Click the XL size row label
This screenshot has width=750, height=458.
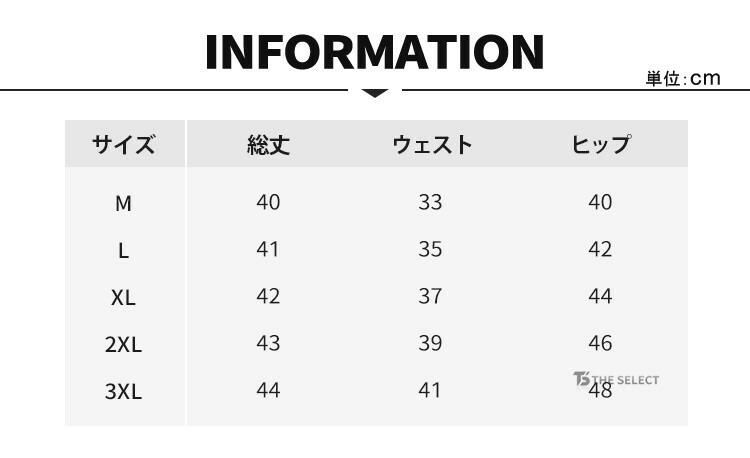pyautogui.click(x=123, y=297)
